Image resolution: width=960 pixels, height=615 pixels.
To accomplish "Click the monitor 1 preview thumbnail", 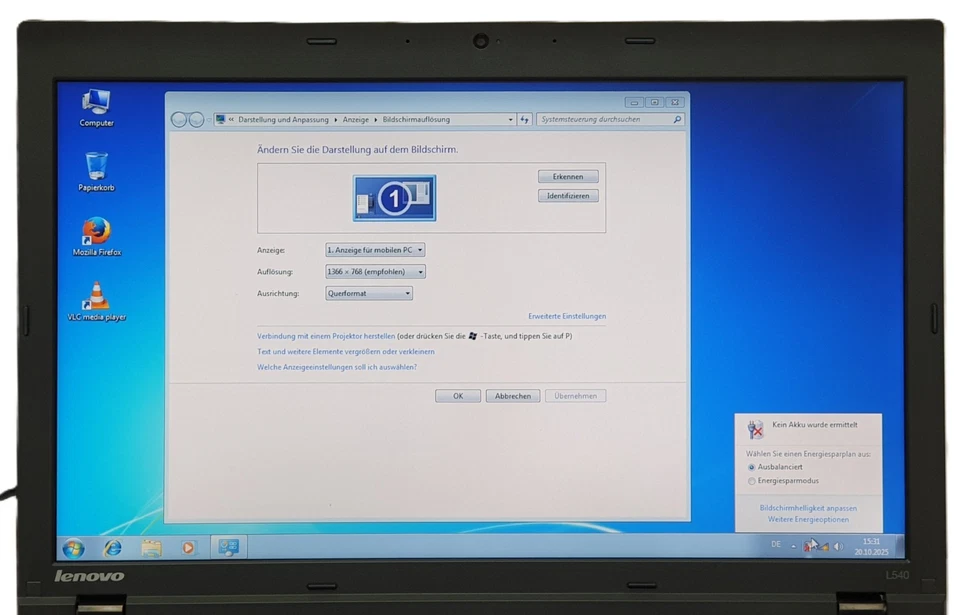I will coord(394,198).
